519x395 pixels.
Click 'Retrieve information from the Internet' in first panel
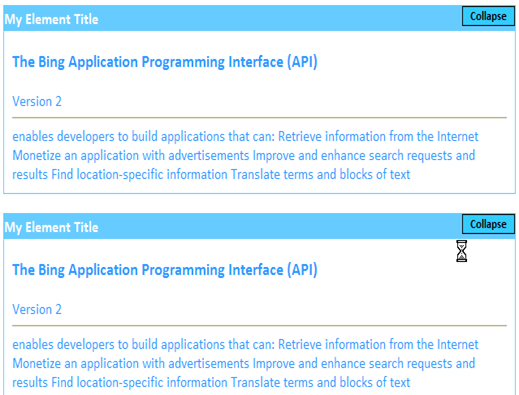[x=378, y=136]
